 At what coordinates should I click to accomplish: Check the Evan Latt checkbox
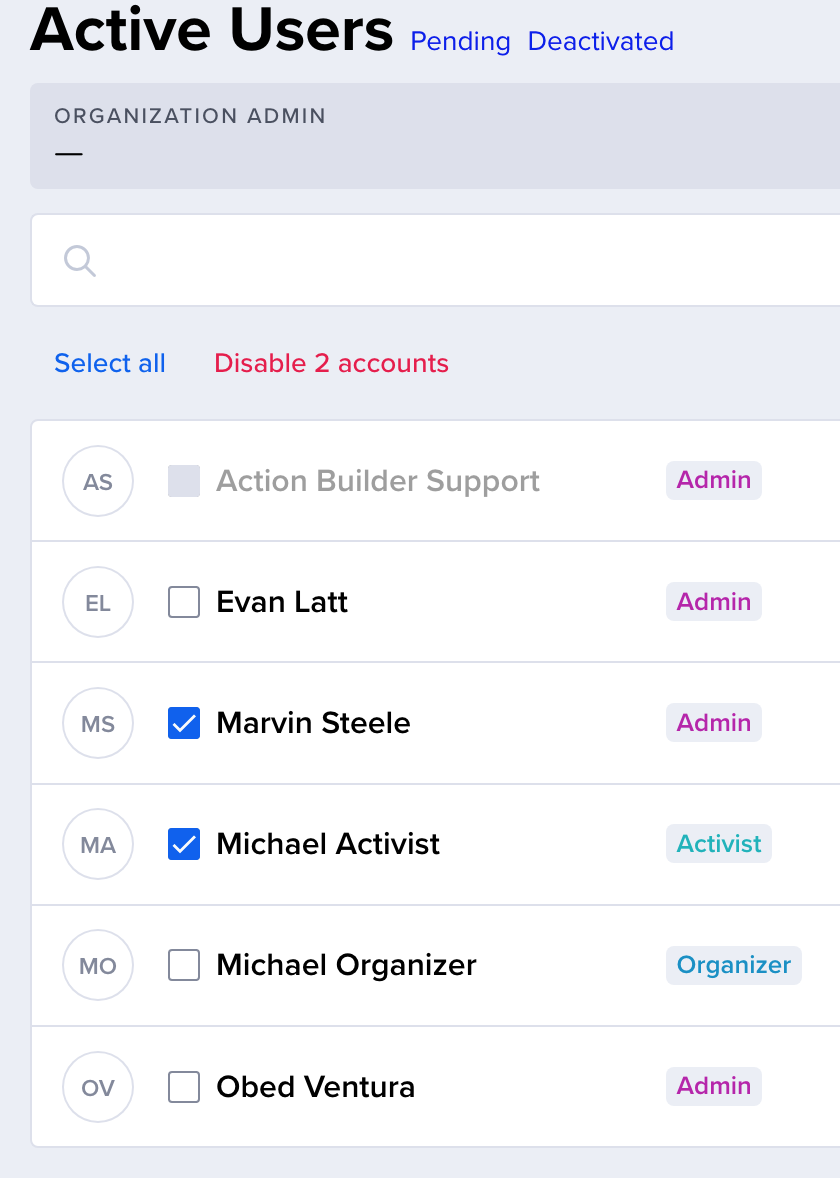[x=184, y=602]
